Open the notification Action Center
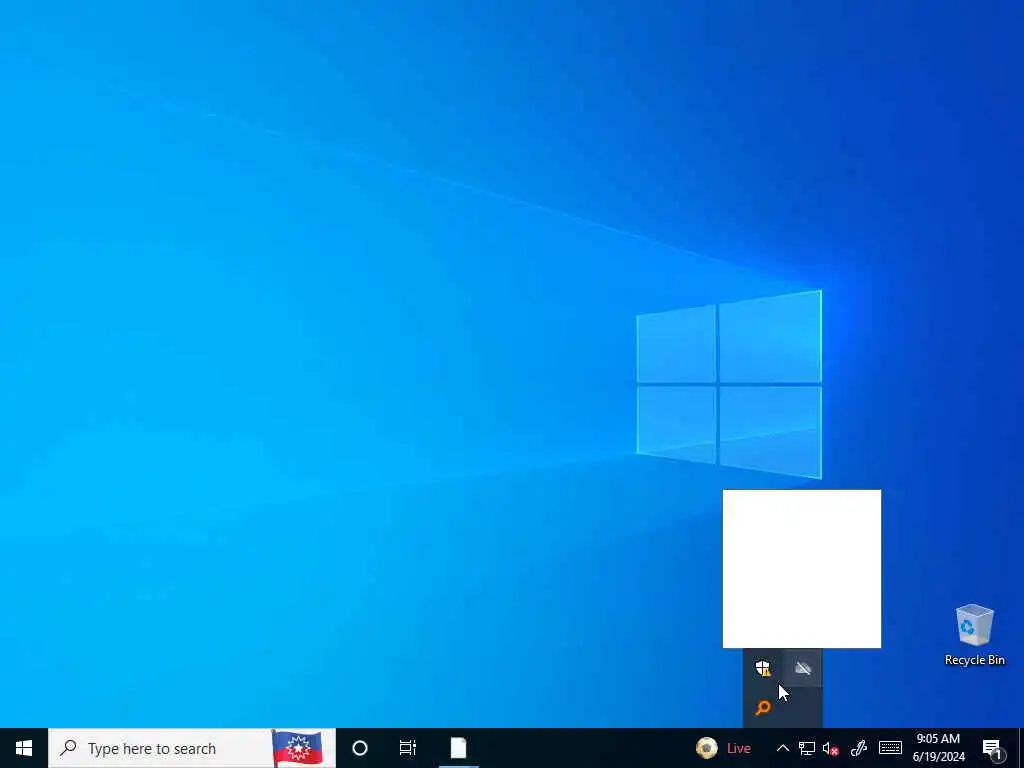Viewport: 1024px width, 768px height. 993,748
